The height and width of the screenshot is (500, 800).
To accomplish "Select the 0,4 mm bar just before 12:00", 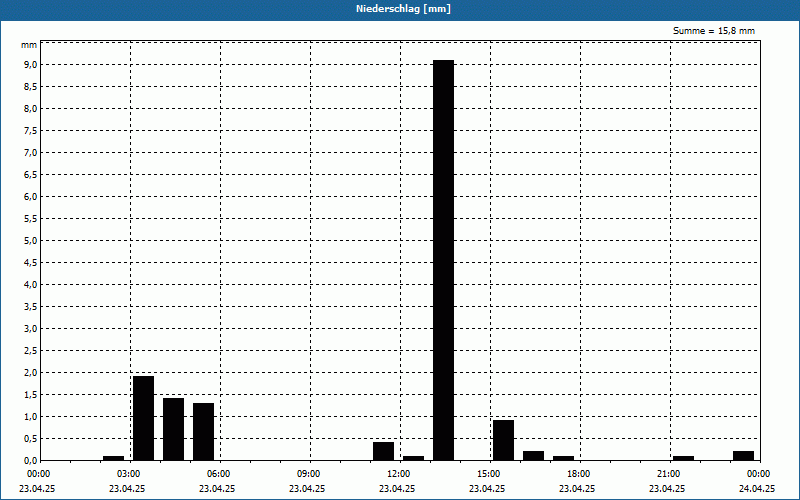I will click(384, 451).
